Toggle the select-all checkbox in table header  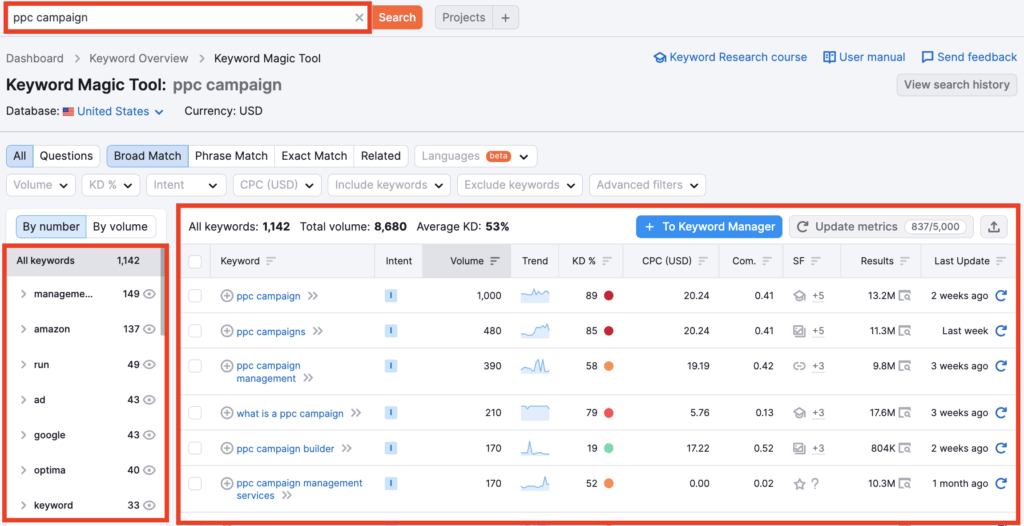pyautogui.click(x=195, y=261)
